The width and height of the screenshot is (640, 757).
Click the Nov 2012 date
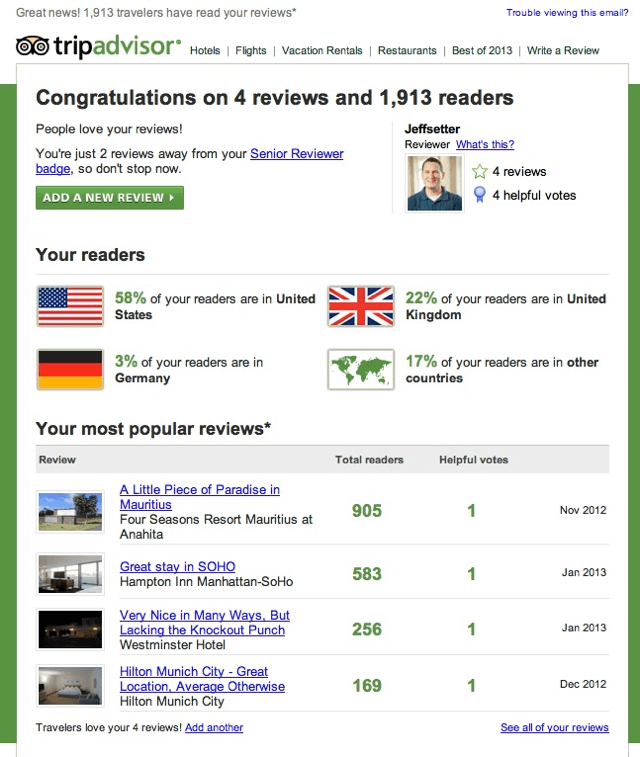(x=583, y=510)
